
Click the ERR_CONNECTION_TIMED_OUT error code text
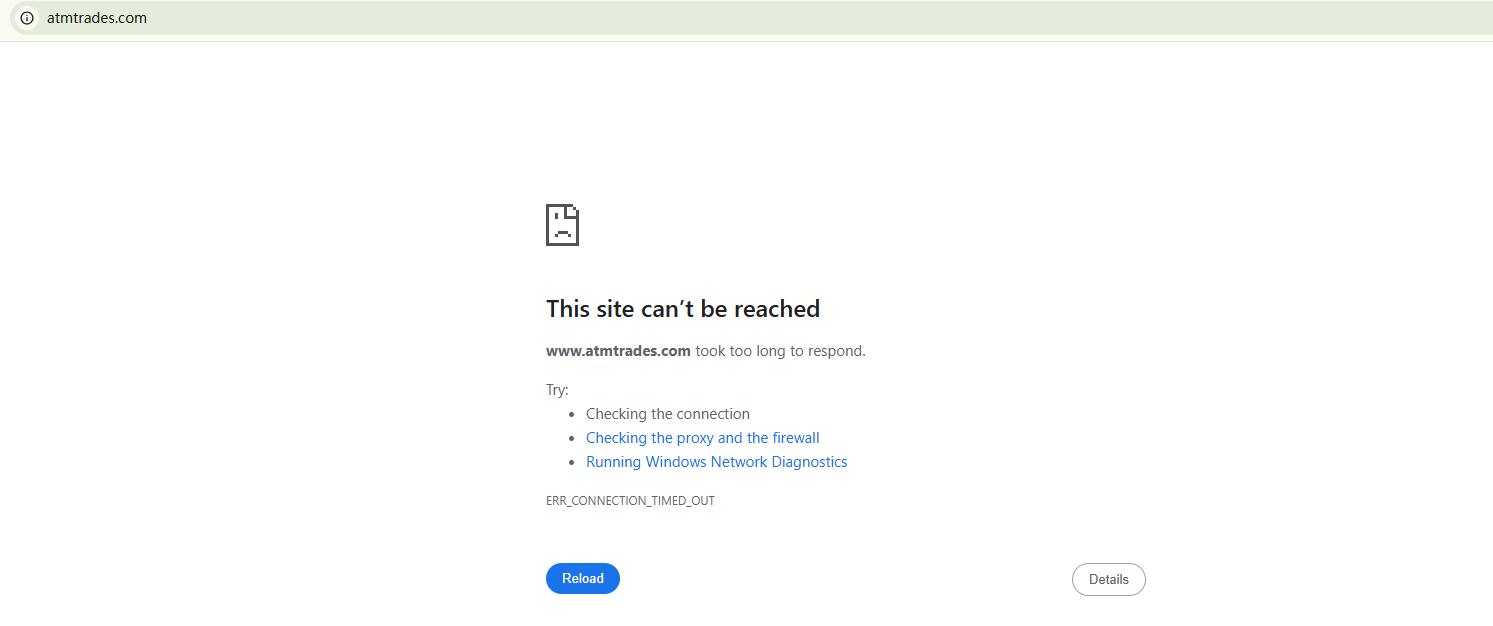pyautogui.click(x=630, y=501)
